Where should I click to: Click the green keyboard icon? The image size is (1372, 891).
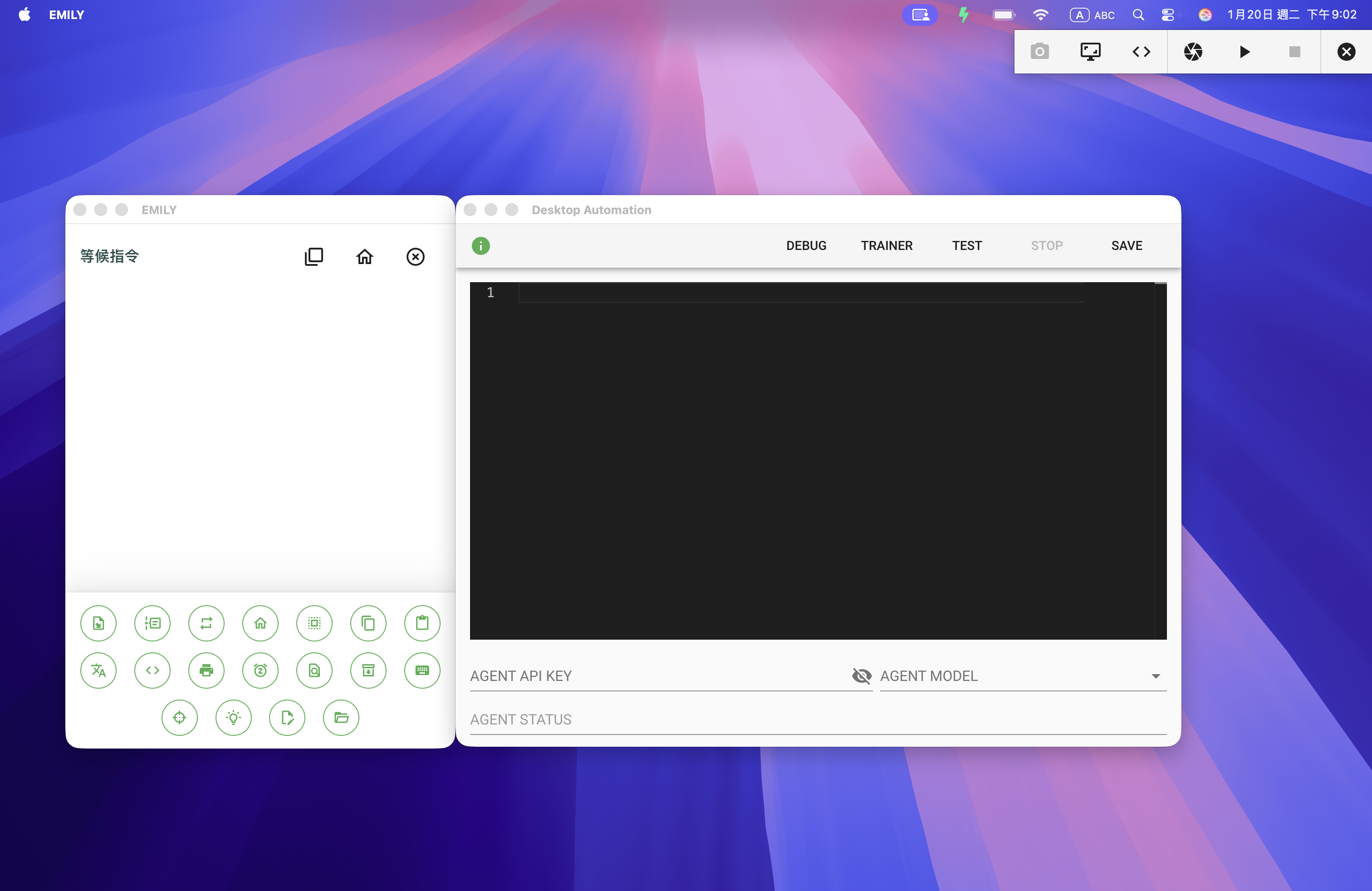[x=422, y=670]
